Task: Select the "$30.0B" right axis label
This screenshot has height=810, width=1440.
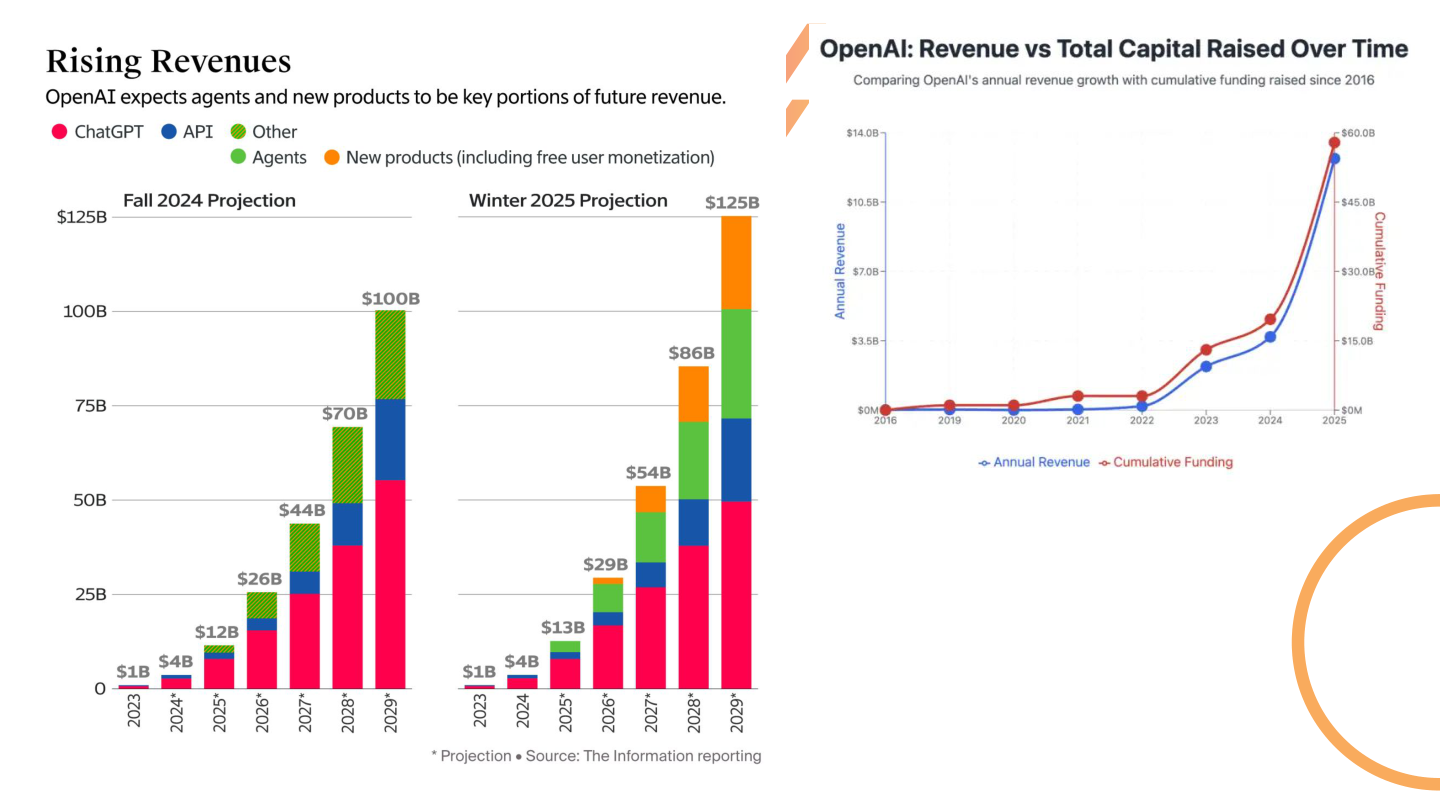Action: (x=1358, y=271)
